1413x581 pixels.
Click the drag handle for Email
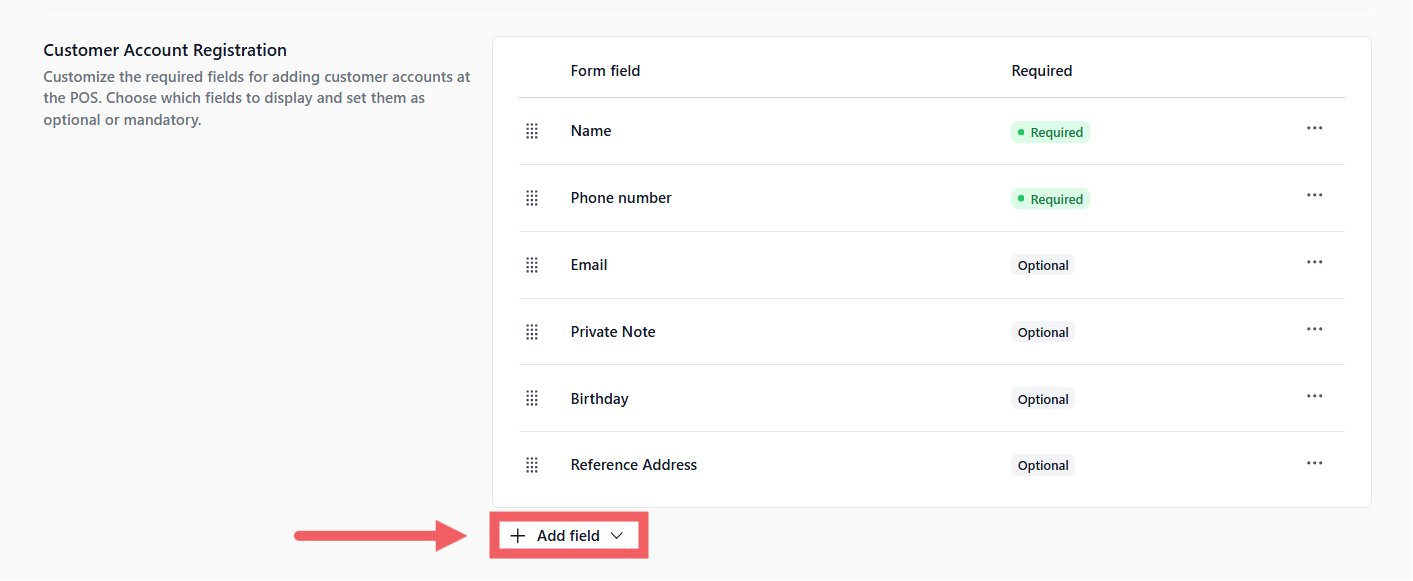532,265
